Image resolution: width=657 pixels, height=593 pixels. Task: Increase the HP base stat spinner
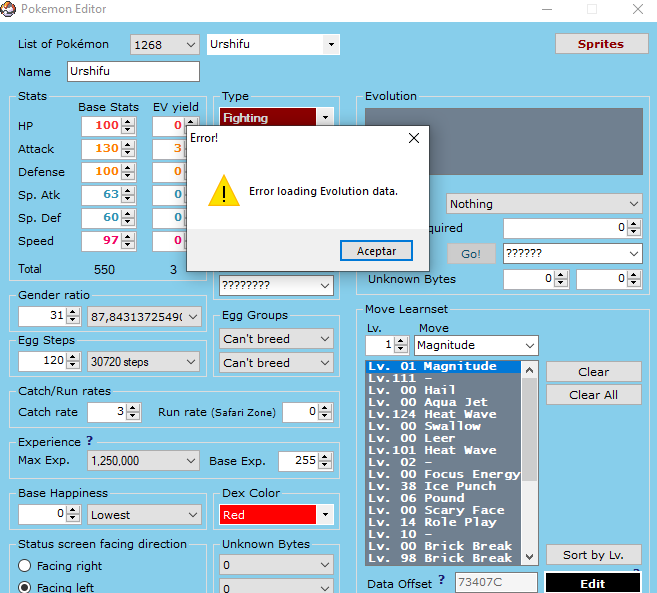128,122
